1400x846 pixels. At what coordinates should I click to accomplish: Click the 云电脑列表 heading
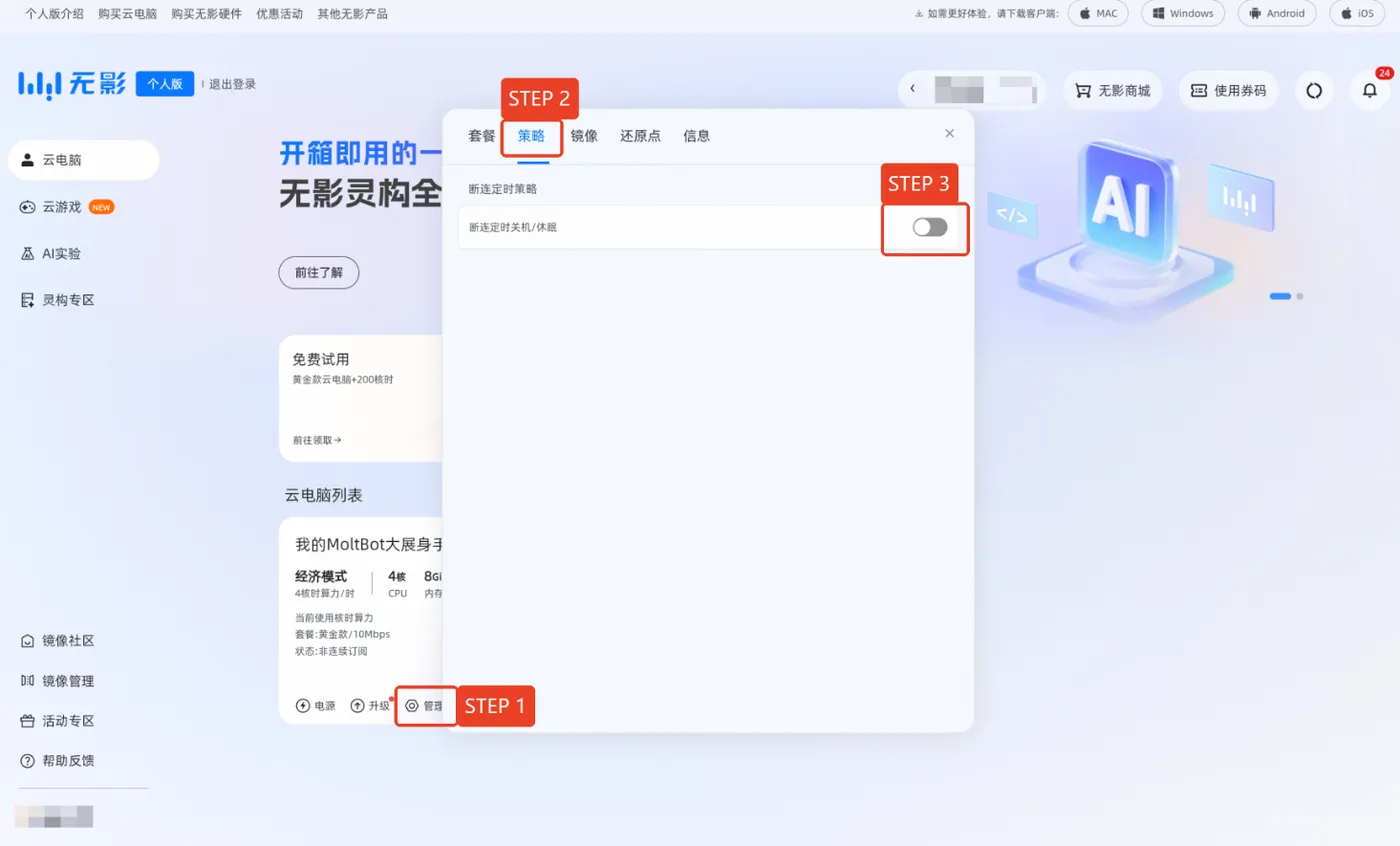pyautogui.click(x=323, y=495)
